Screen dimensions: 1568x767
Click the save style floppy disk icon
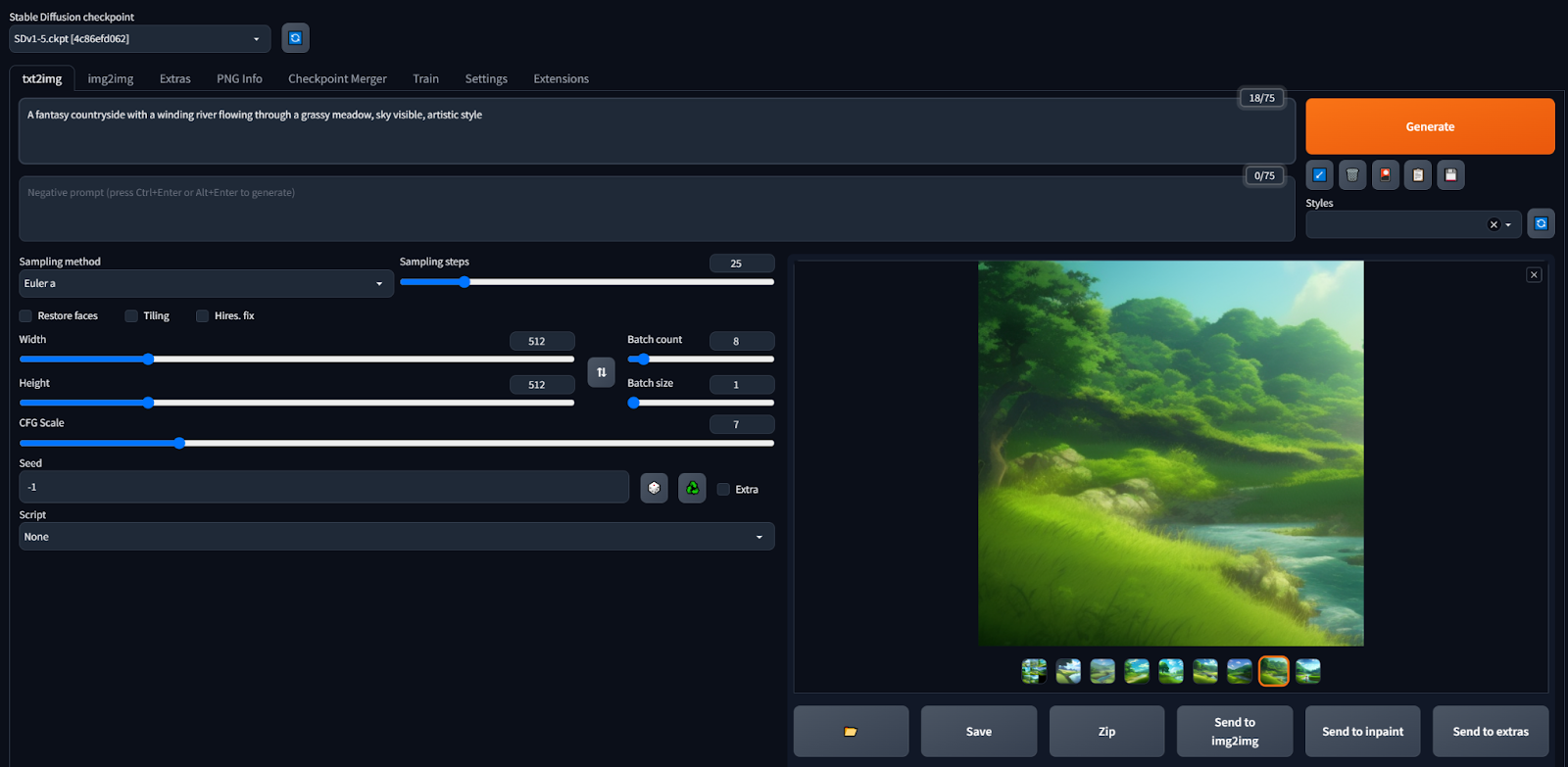point(1450,175)
